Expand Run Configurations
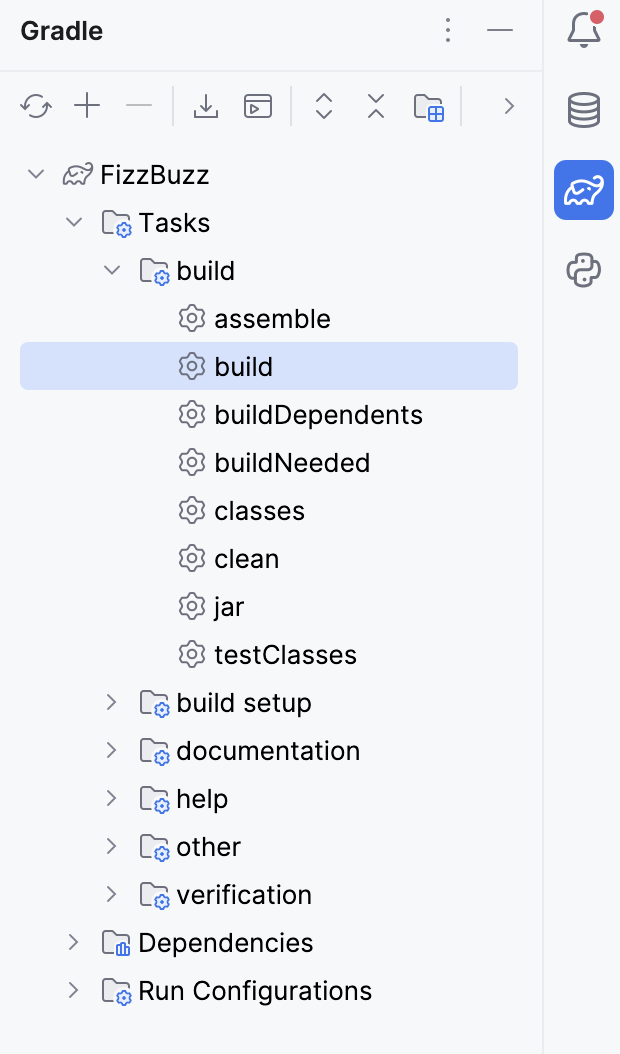The image size is (620, 1054). (72, 990)
